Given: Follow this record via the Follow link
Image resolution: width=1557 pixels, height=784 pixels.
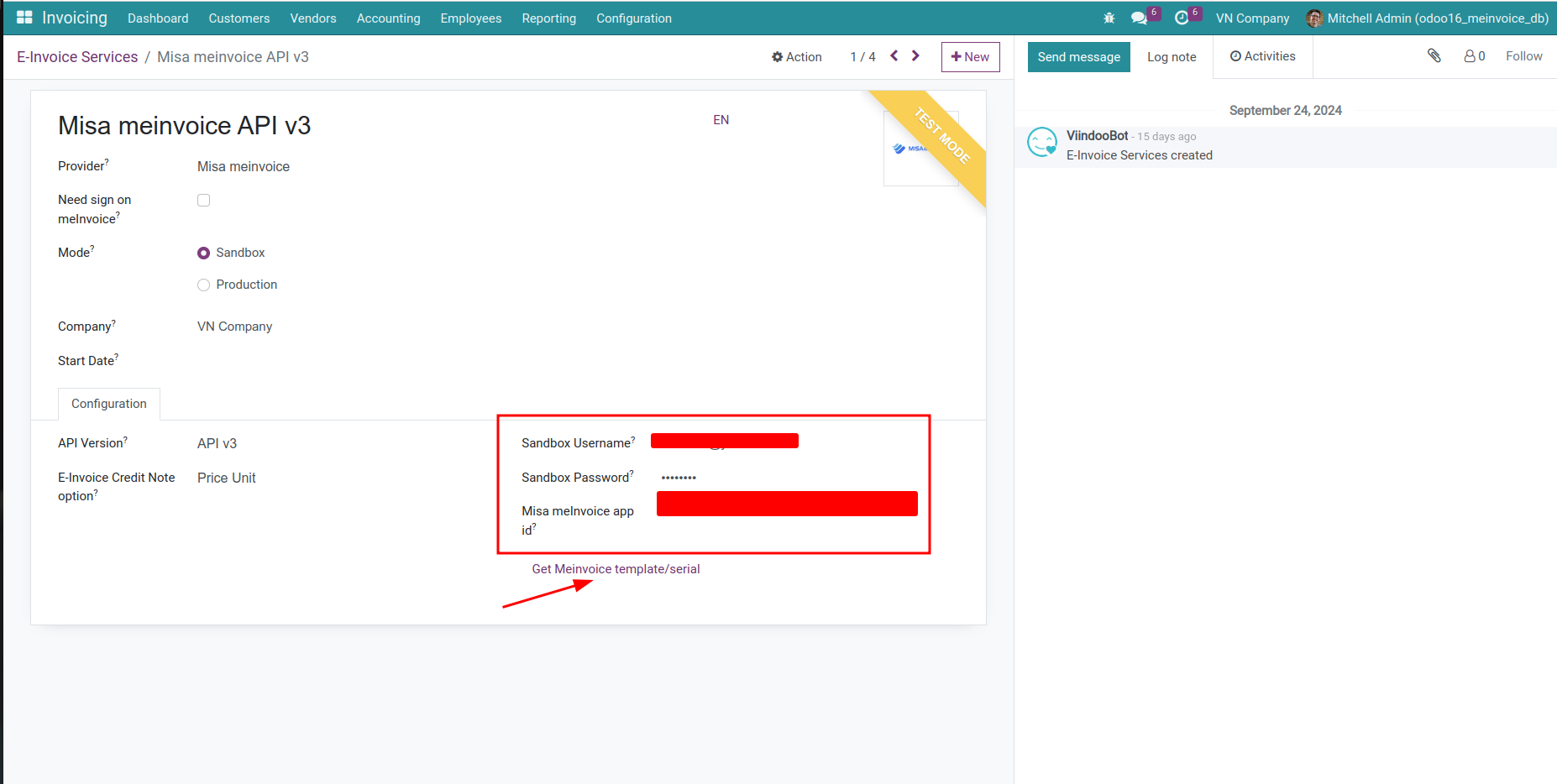Looking at the screenshot, I should (x=1524, y=55).
